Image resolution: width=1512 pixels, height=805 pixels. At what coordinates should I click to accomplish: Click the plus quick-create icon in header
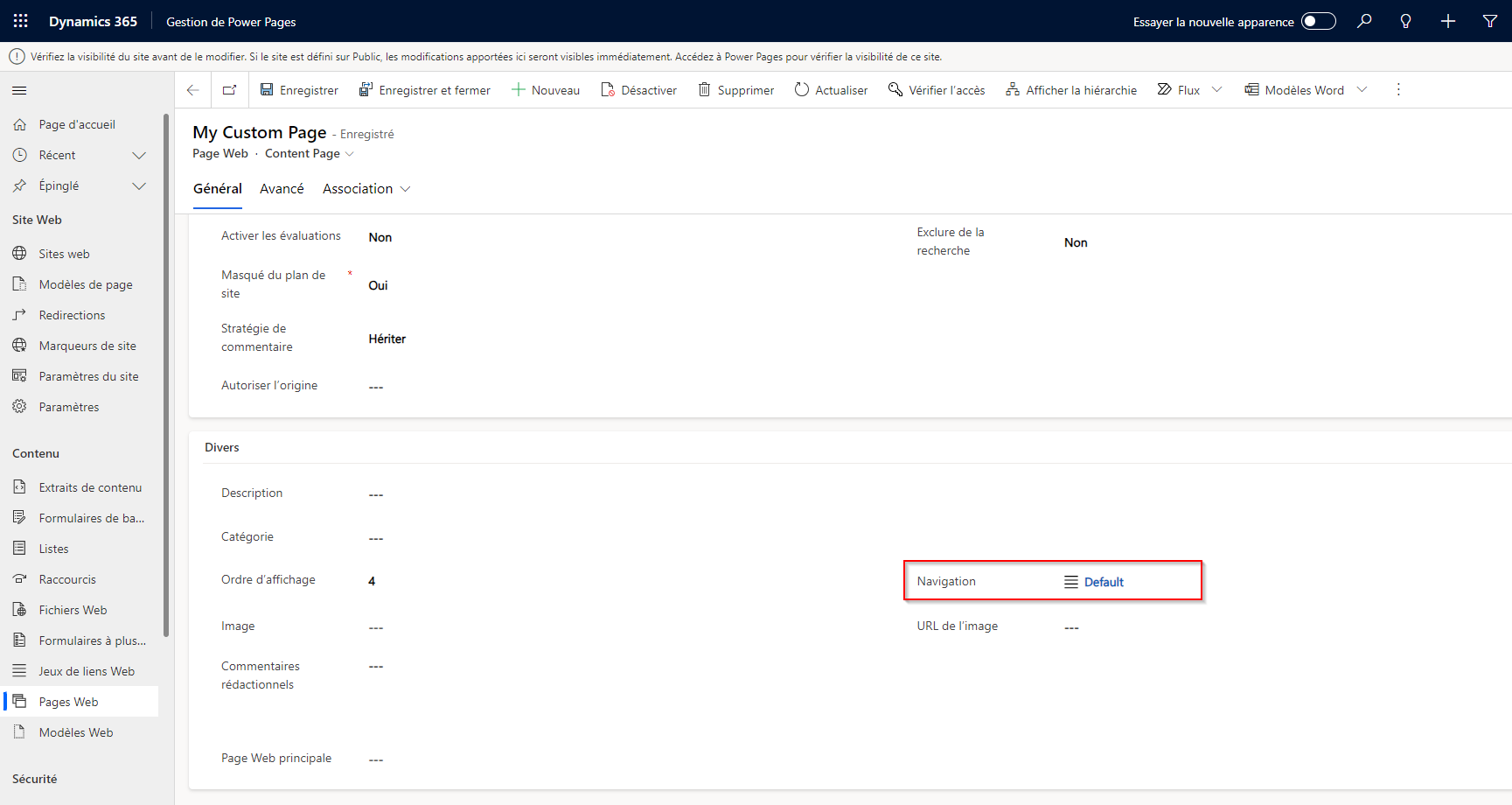point(1448,21)
